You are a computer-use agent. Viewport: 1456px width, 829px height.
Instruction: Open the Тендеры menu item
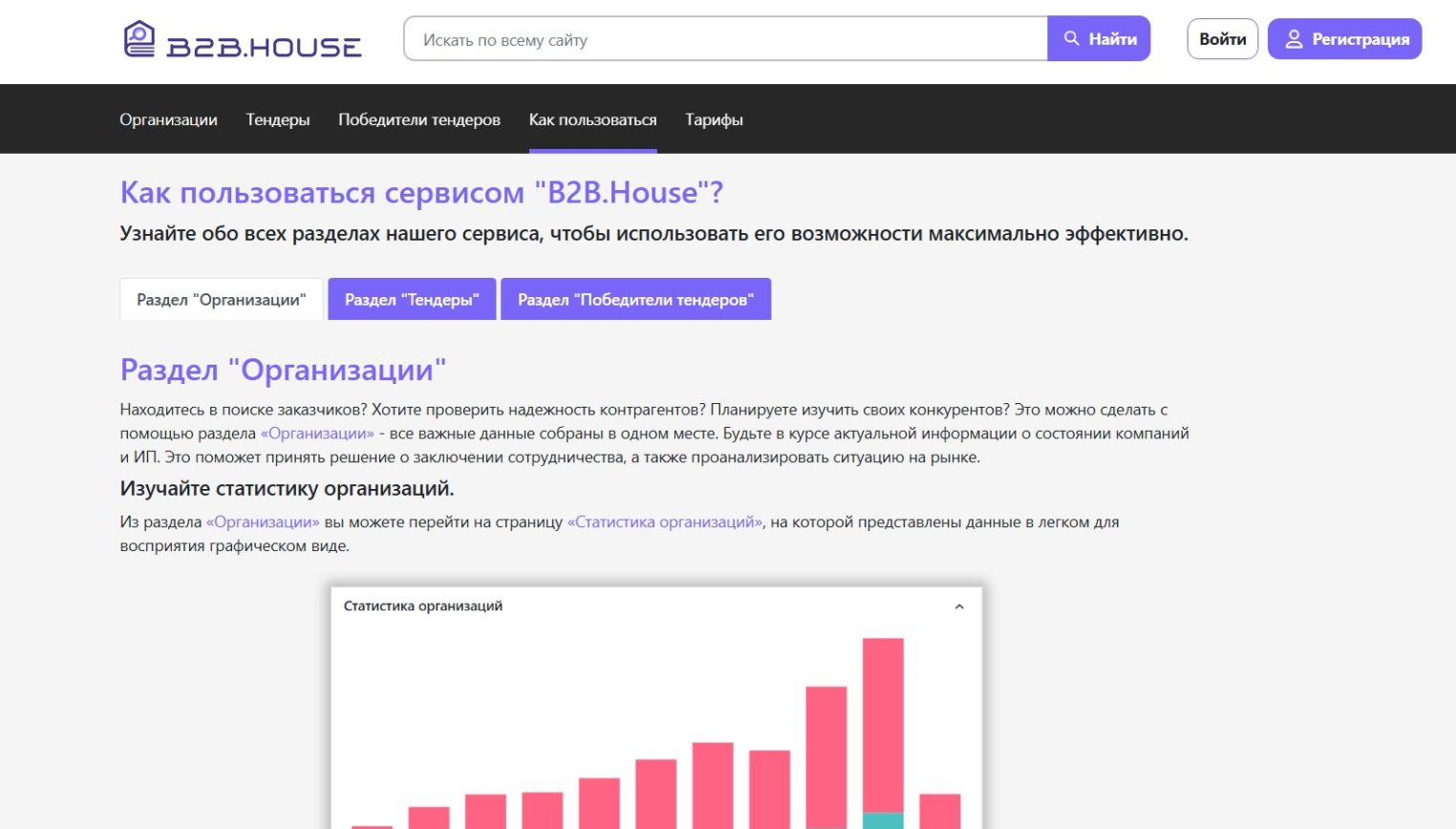(x=278, y=119)
